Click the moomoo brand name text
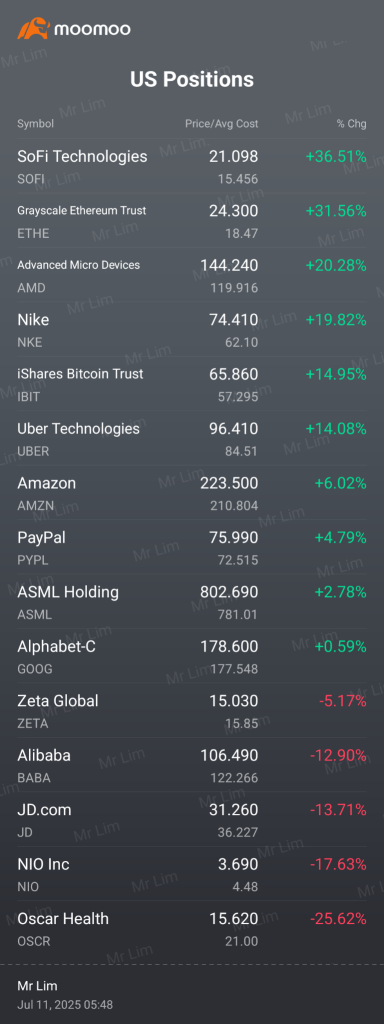Screen dimensions: 384x1024 [92, 29]
